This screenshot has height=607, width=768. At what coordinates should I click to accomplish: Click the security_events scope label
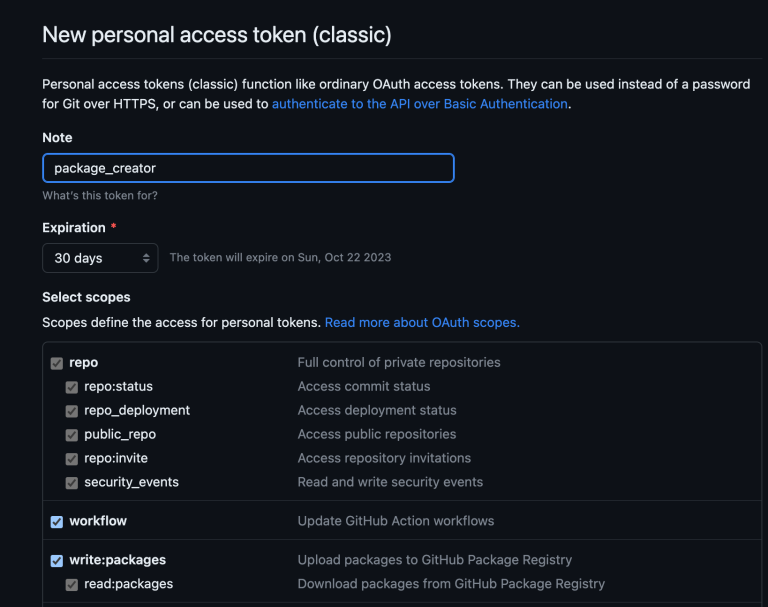[x=131, y=482]
